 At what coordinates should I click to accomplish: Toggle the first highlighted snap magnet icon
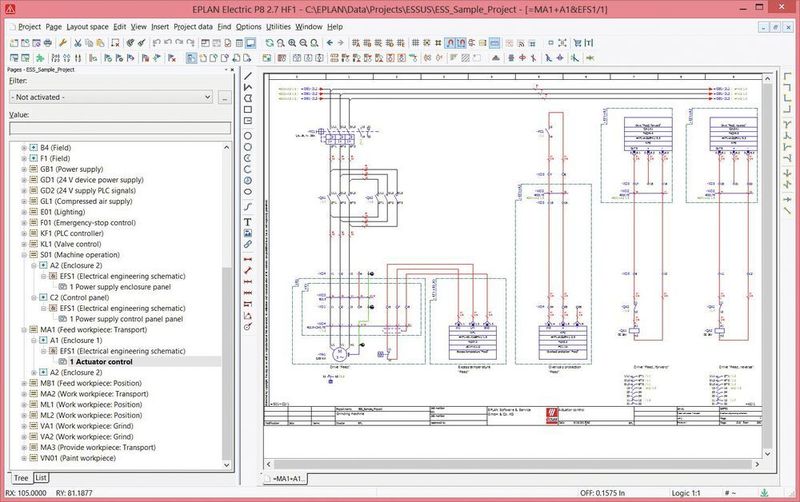[450, 43]
